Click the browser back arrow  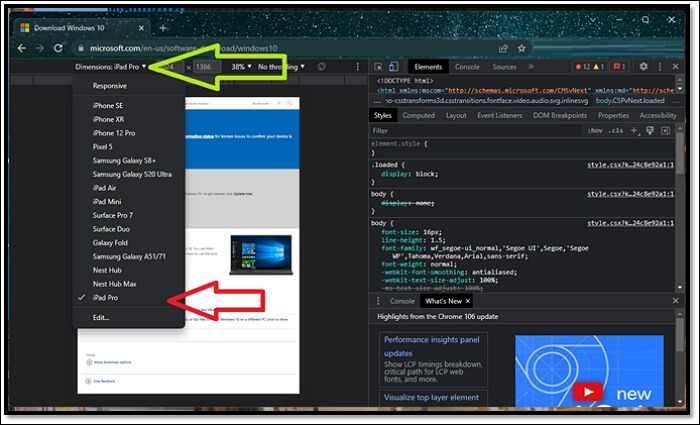coord(21,48)
